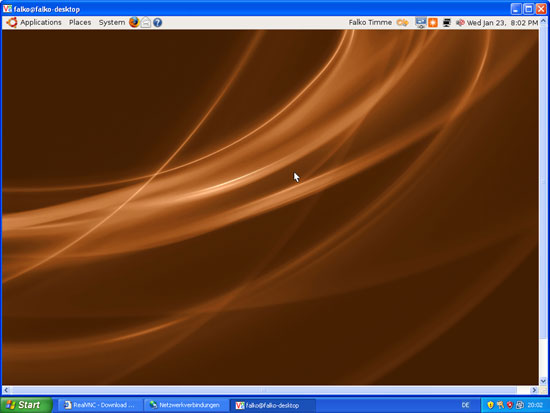Open the Wed Jan 23 clock calendar

502,23
